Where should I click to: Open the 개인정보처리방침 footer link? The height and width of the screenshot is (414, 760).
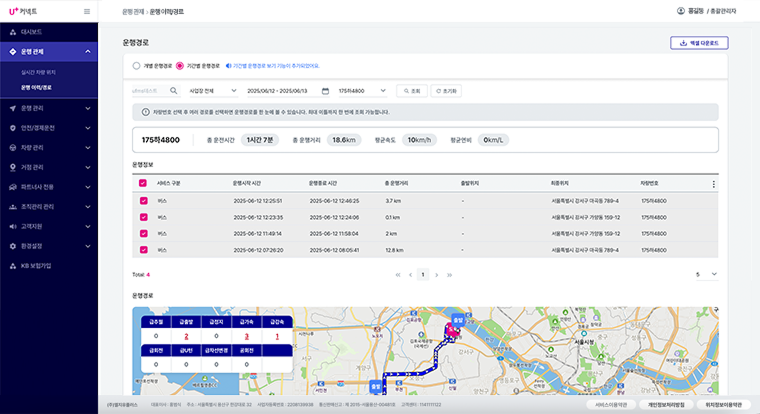pos(666,405)
